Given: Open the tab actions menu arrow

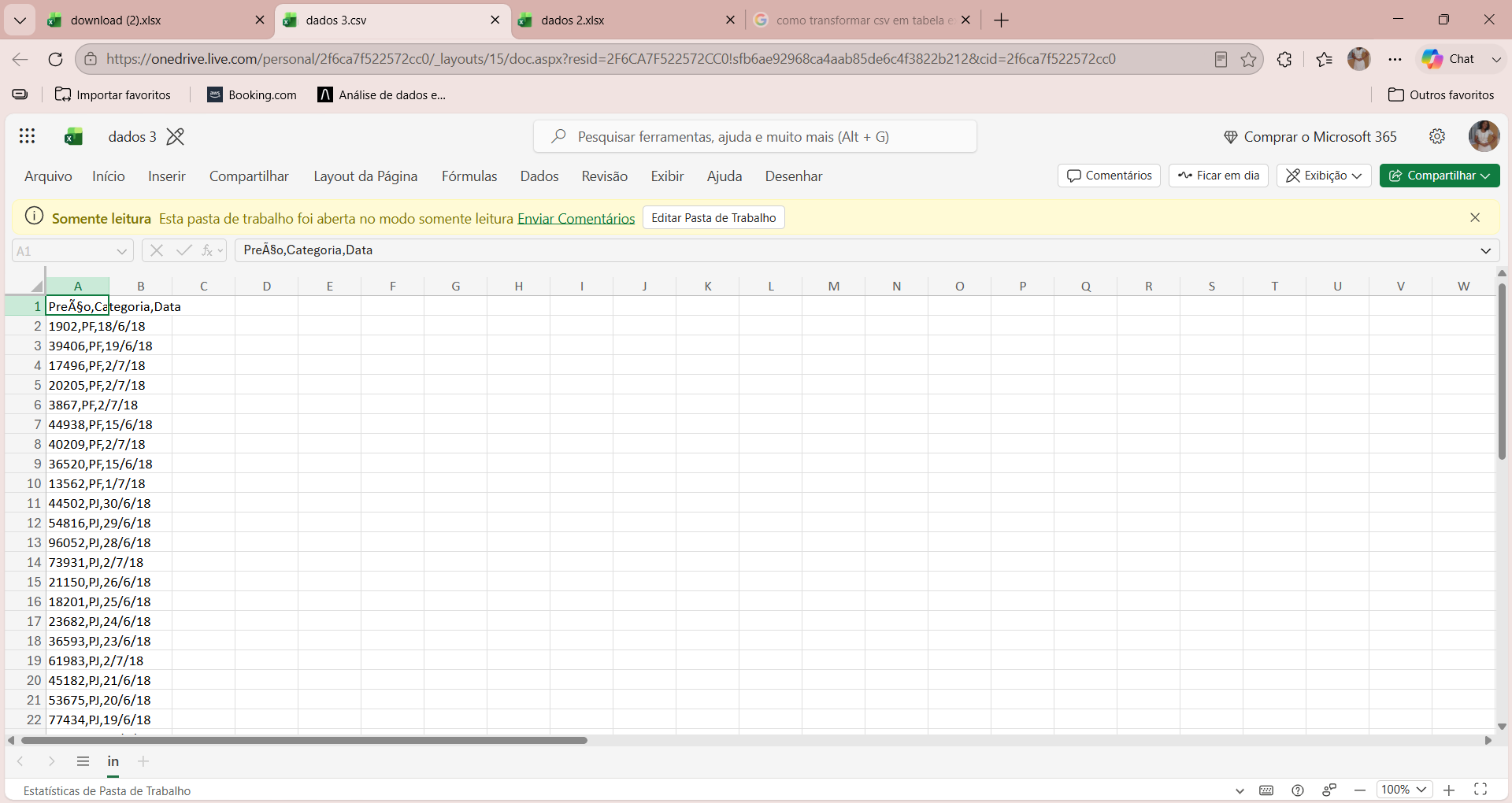Looking at the screenshot, I should click(x=20, y=20).
